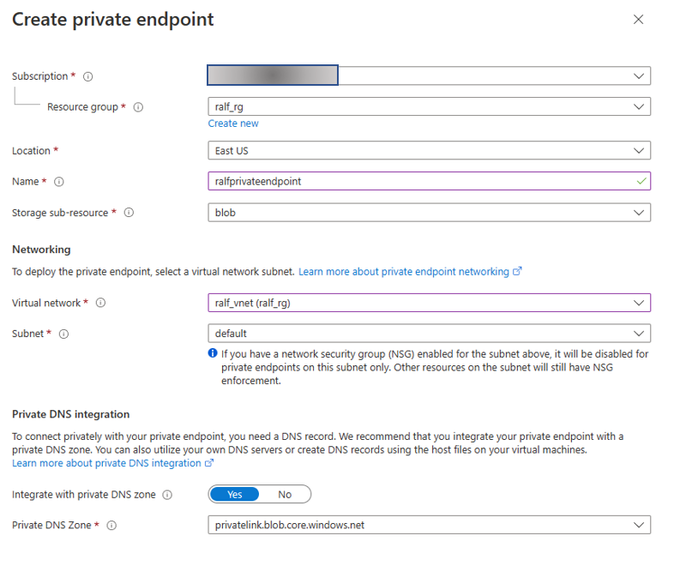698x572 pixels.
Task: Open the Location dropdown set to East US
Action: click(638, 151)
